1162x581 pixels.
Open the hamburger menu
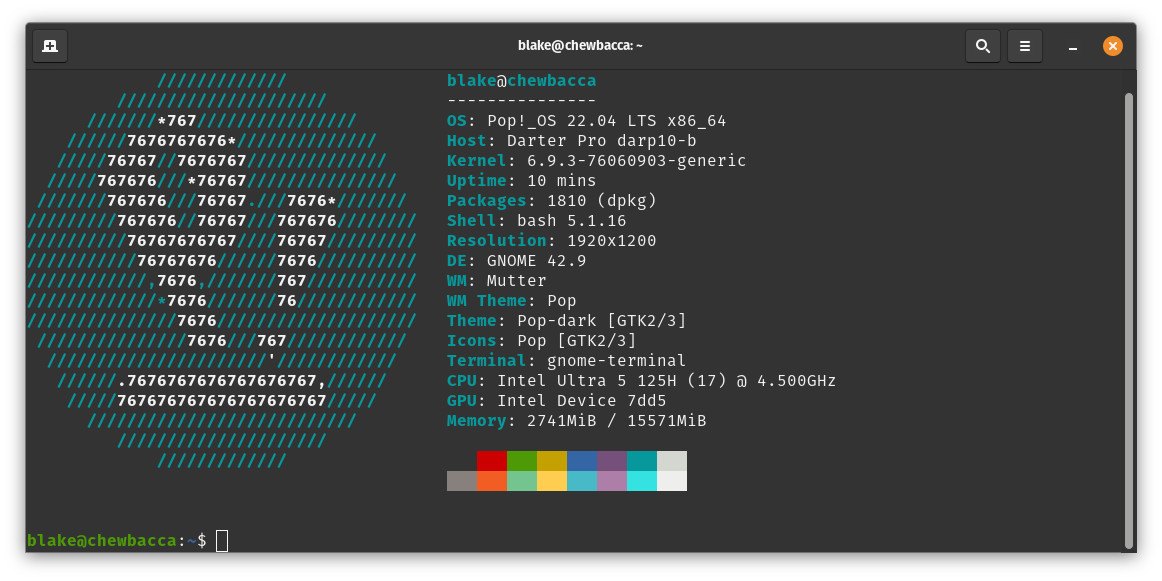1025,46
